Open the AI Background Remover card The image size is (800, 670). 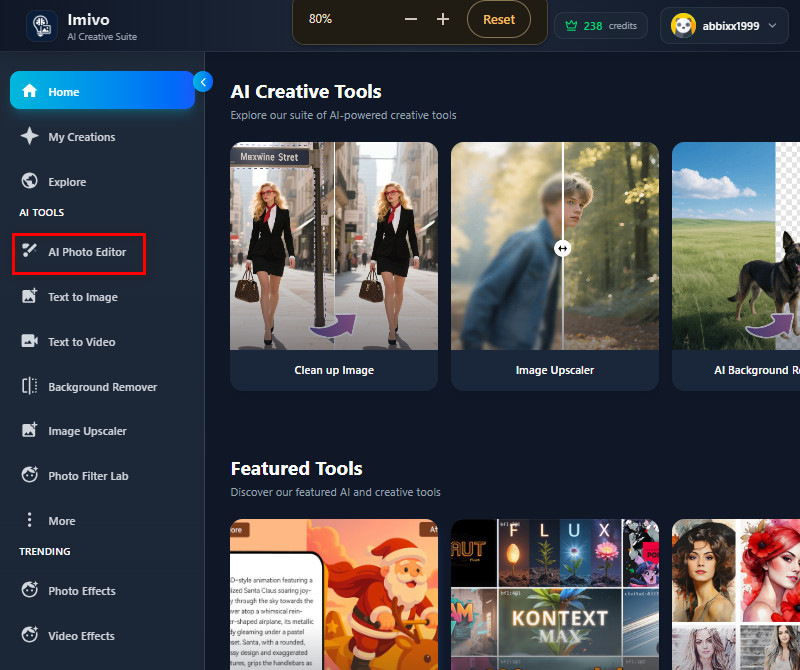(x=736, y=266)
